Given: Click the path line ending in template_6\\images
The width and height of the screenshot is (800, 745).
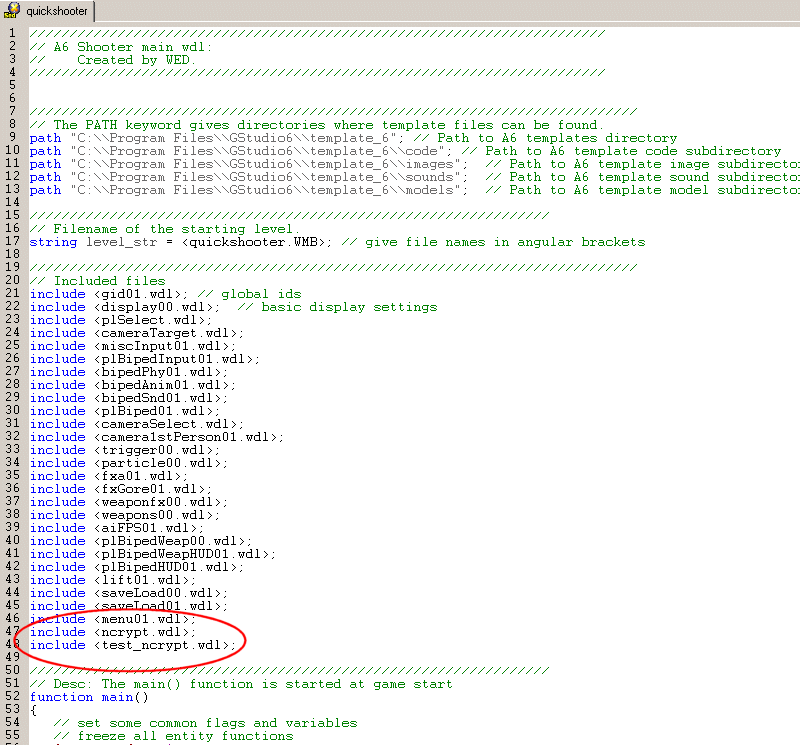Looking at the screenshot, I should pyautogui.click(x=415, y=164).
